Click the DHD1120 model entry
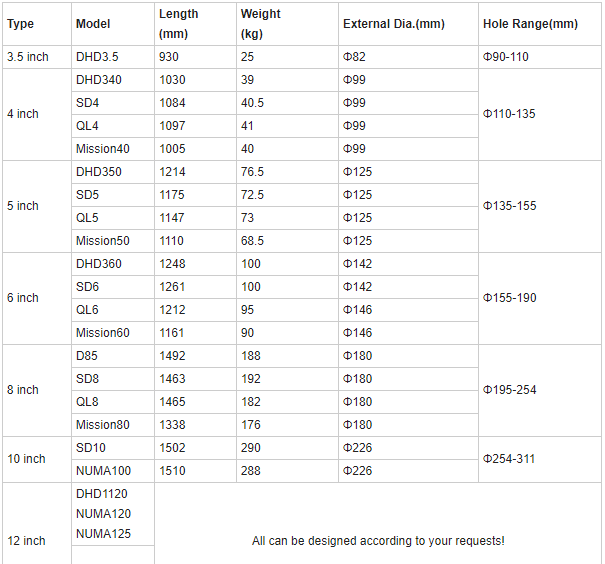Image resolution: width=605 pixels, height=564 pixels. 102,494
